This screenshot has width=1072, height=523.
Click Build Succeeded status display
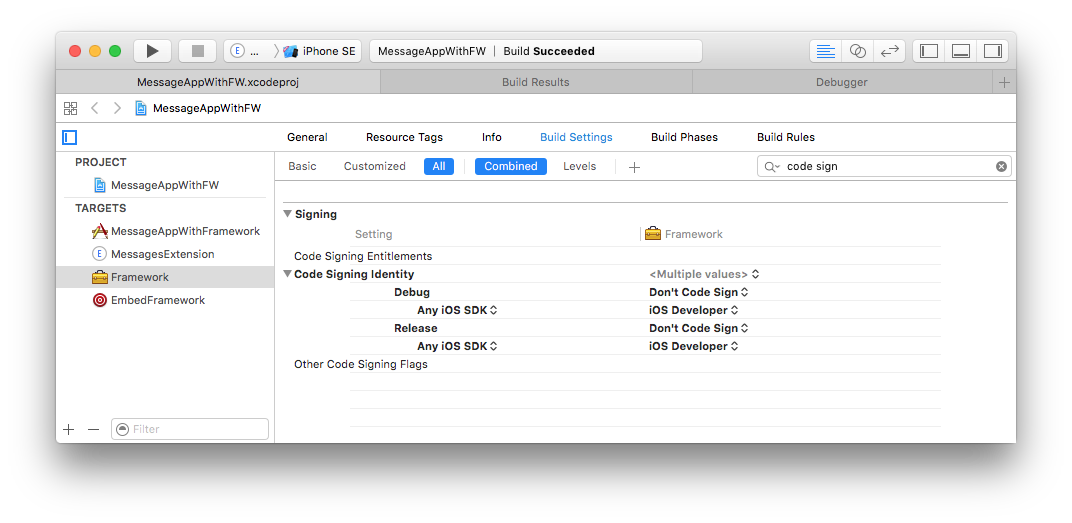pos(536,51)
